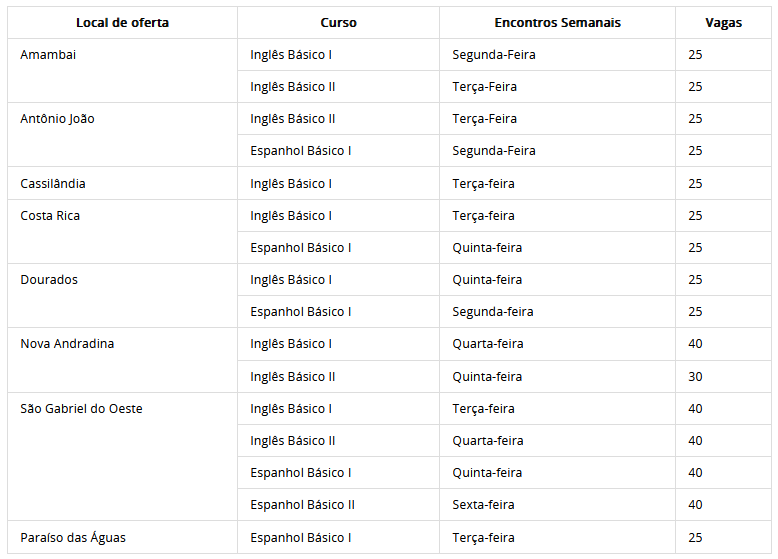
Task: Select Paraíso das Águas 'Espanhol Básico I' cell
Action: coord(300,538)
